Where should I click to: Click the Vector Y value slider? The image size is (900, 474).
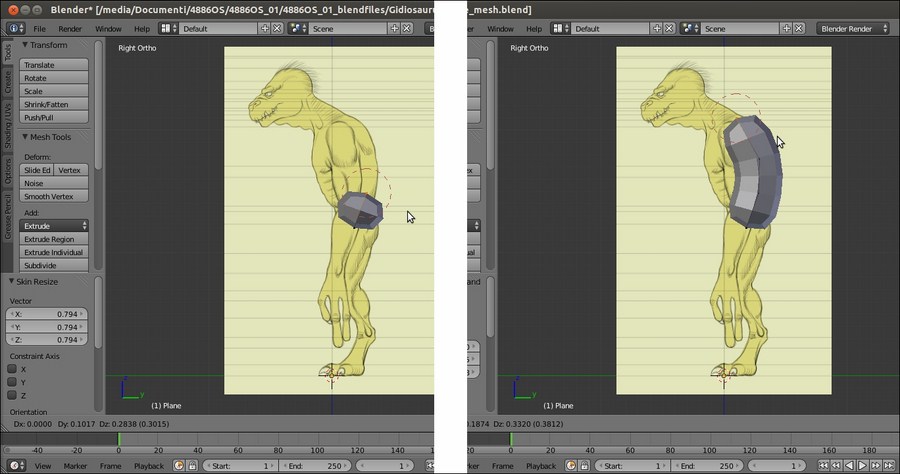[46, 327]
